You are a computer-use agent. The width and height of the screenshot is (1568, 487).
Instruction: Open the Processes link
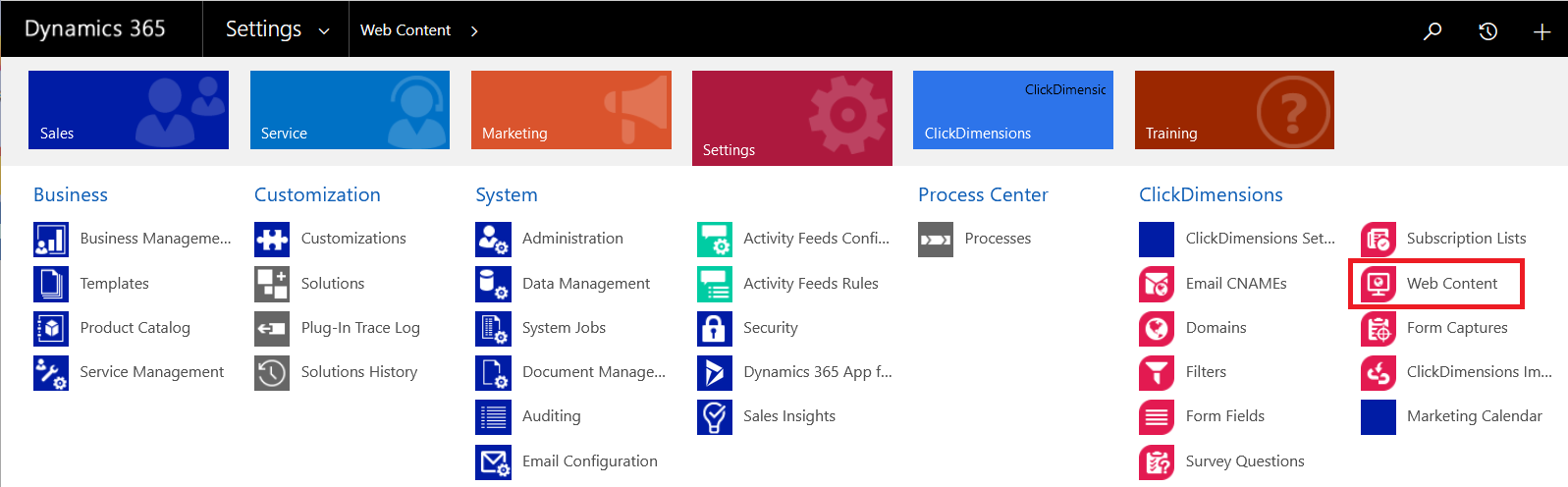998,239
